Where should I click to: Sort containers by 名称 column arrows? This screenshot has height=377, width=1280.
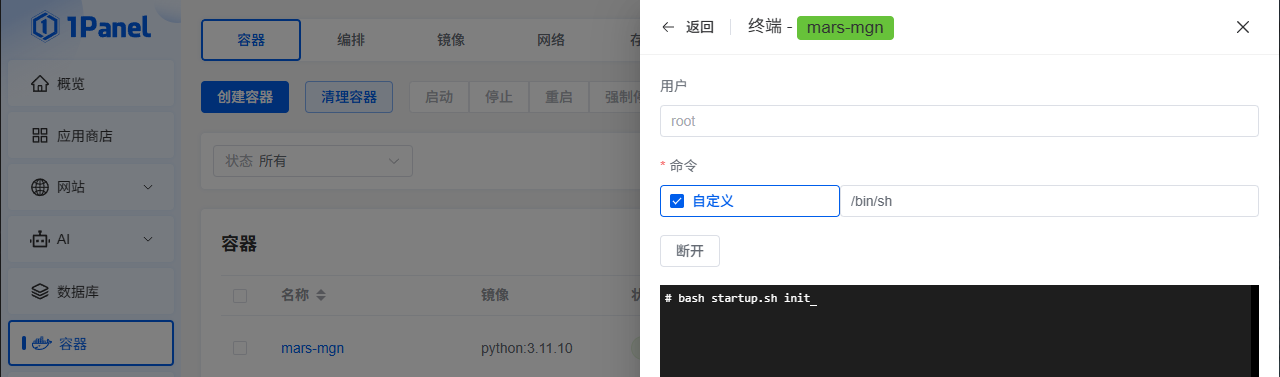(321, 295)
